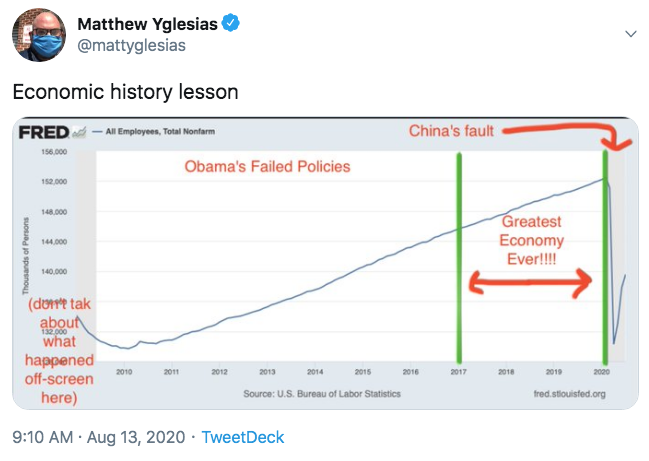This screenshot has width=649, height=461.
Task: Click the green vertical line at 2020
Action: (x=605, y=257)
